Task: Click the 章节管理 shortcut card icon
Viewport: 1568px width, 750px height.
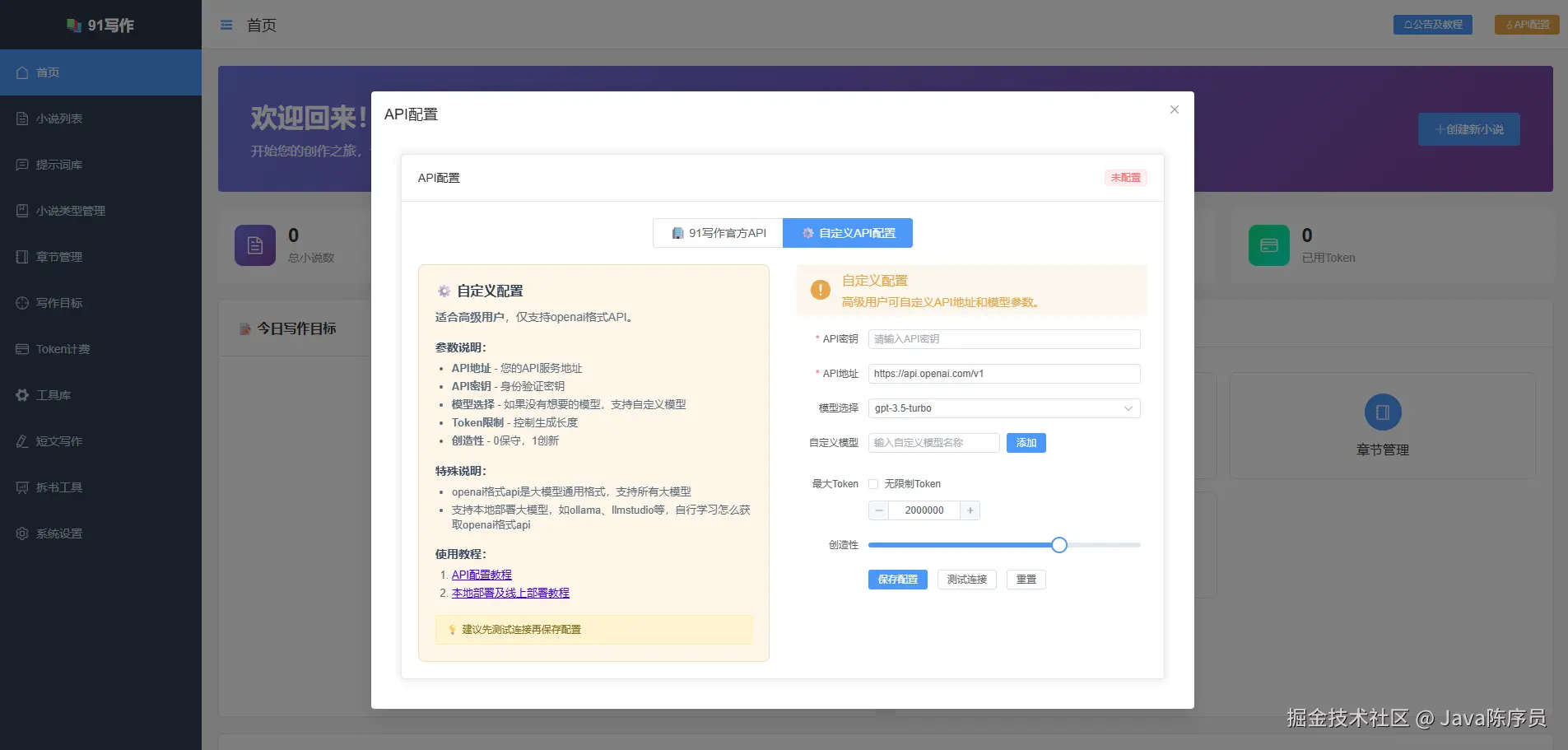Action: point(1383,412)
